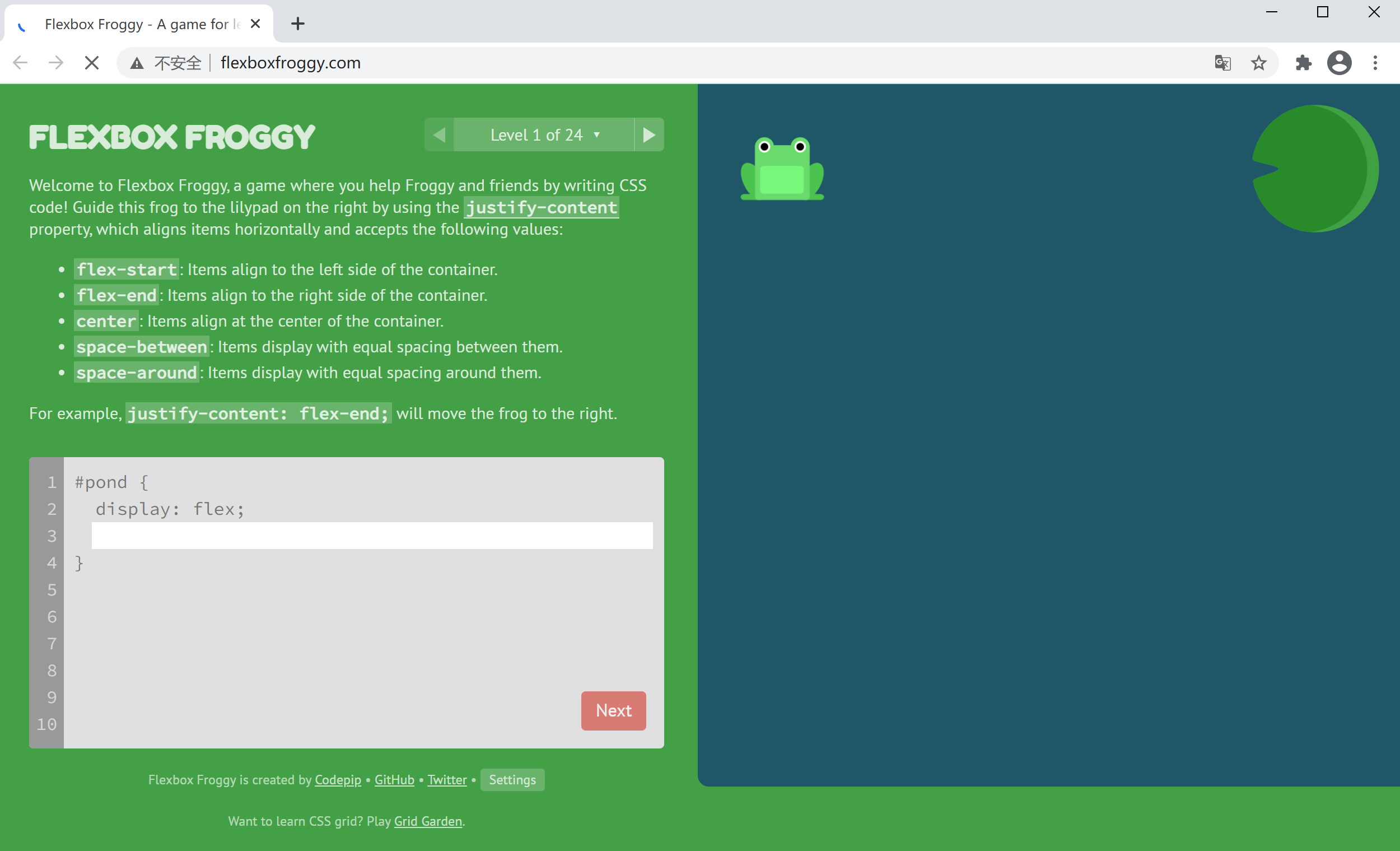The width and height of the screenshot is (1400, 851).
Task: Open the Chrome profile avatar
Action: point(1339,63)
